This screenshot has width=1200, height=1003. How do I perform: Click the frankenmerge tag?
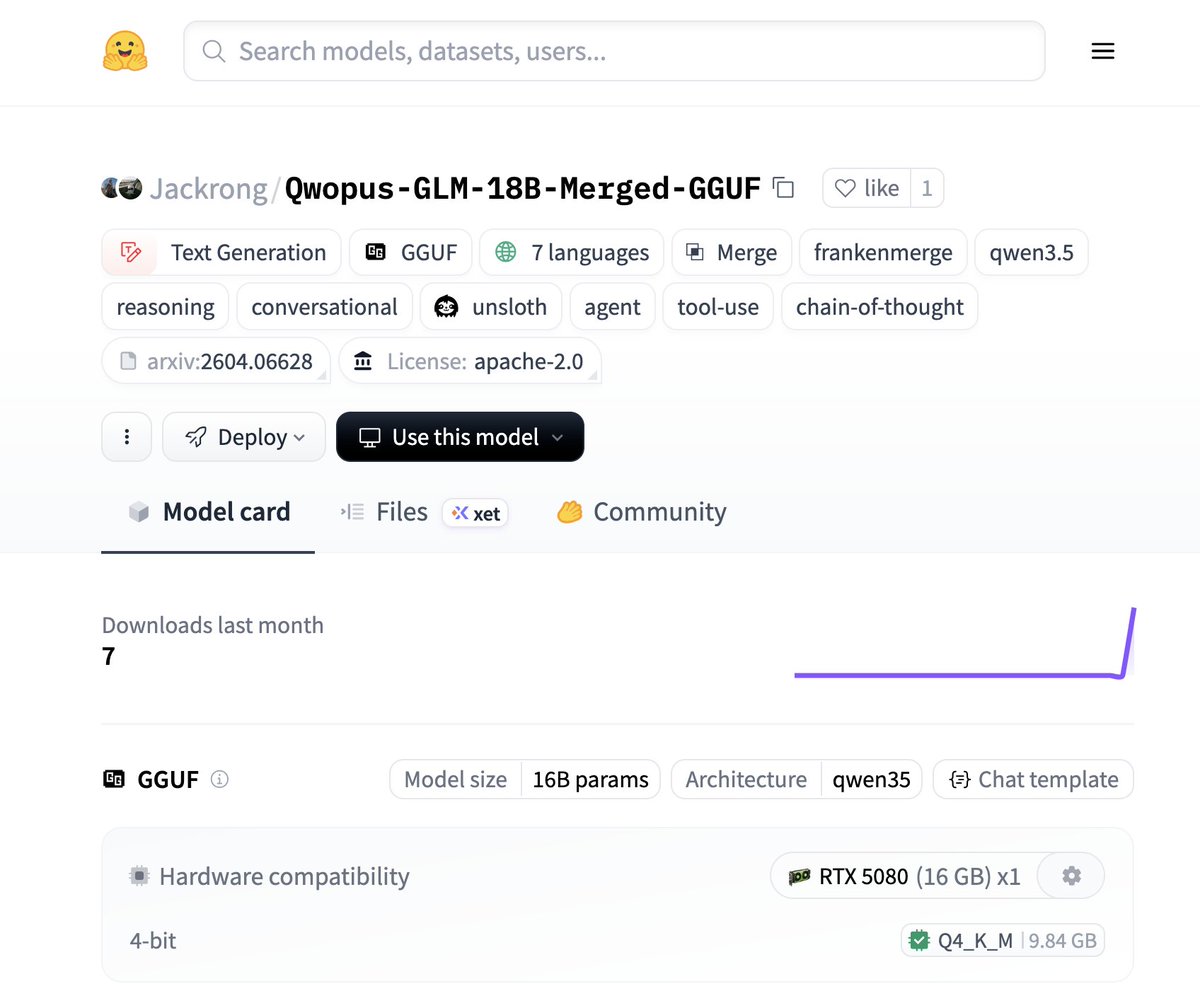pyautogui.click(x=883, y=252)
